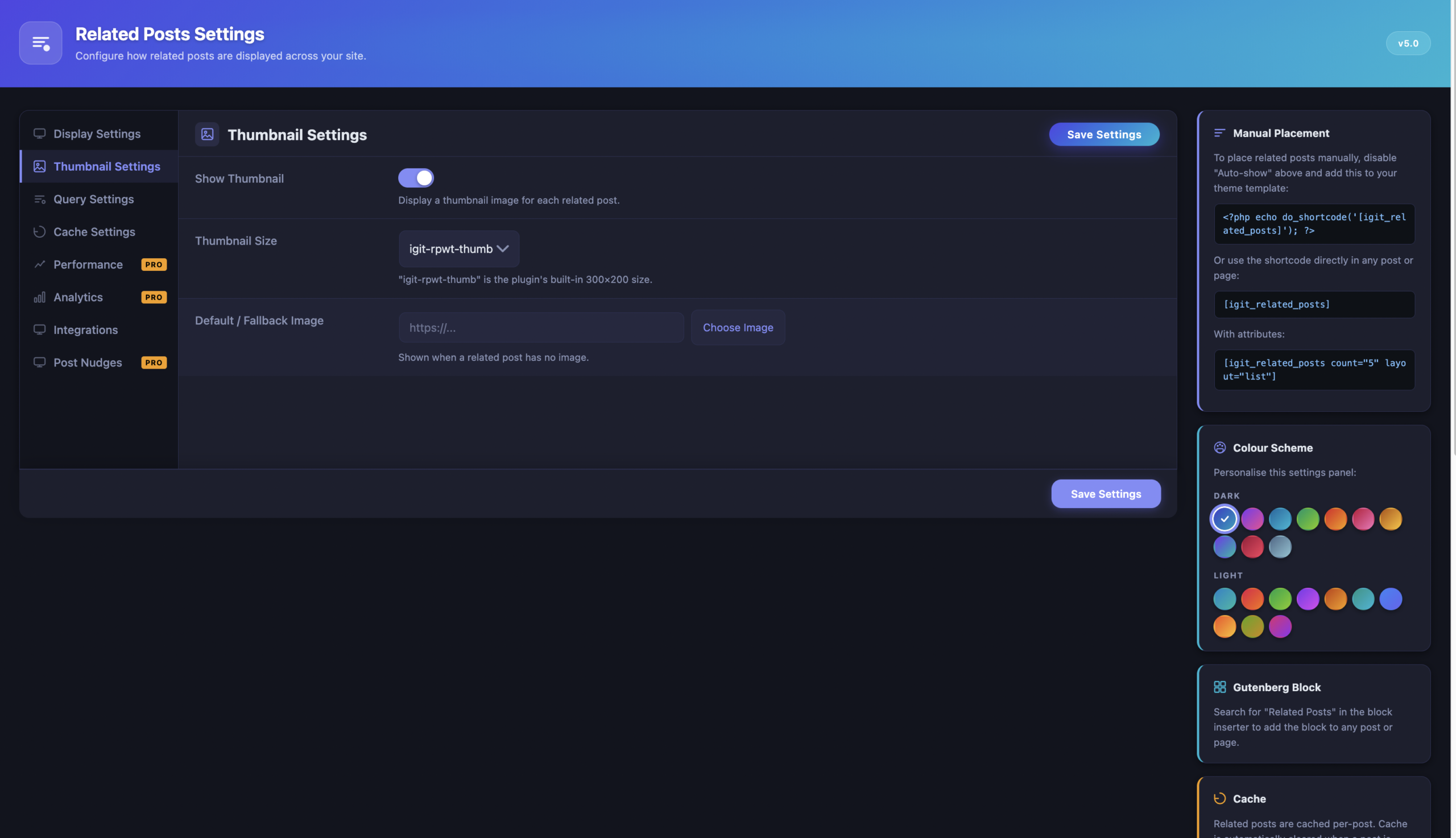Open the Post Nudges section
The height and width of the screenshot is (838, 1456).
click(x=88, y=362)
